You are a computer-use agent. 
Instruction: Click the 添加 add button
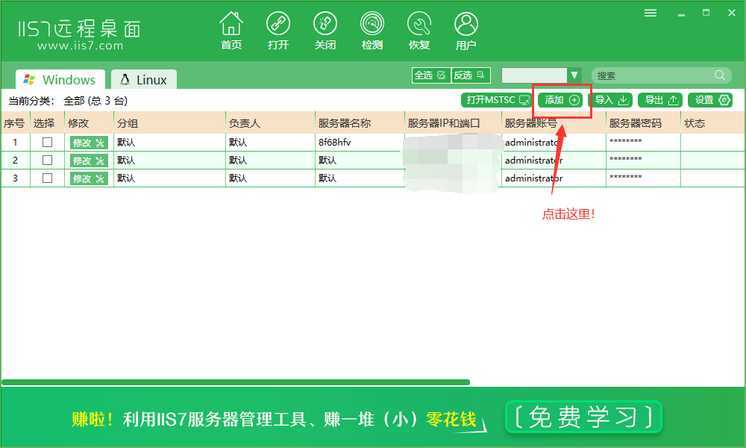point(560,100)
